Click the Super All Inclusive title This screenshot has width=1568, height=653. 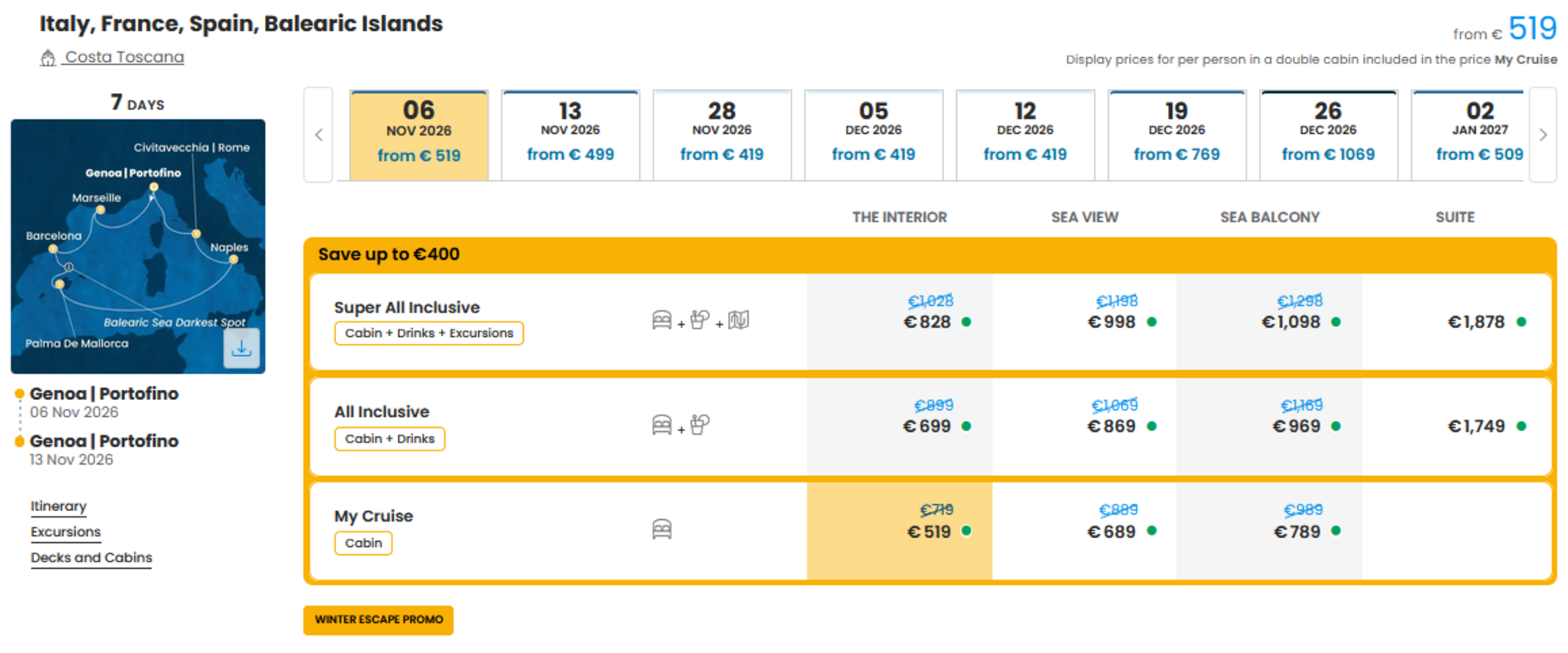[407, 307]
